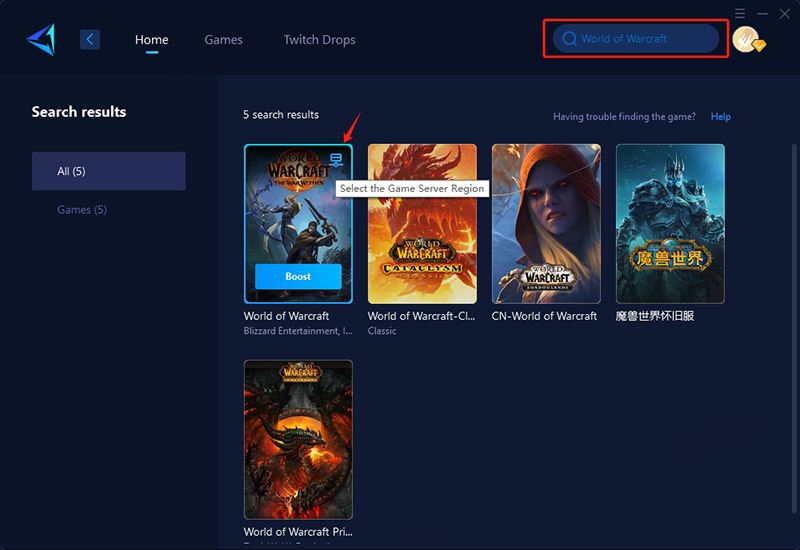This screenshot has width=800, height=550.
Task: Click the World of Warcraft search field
Action: click(636, 38)
